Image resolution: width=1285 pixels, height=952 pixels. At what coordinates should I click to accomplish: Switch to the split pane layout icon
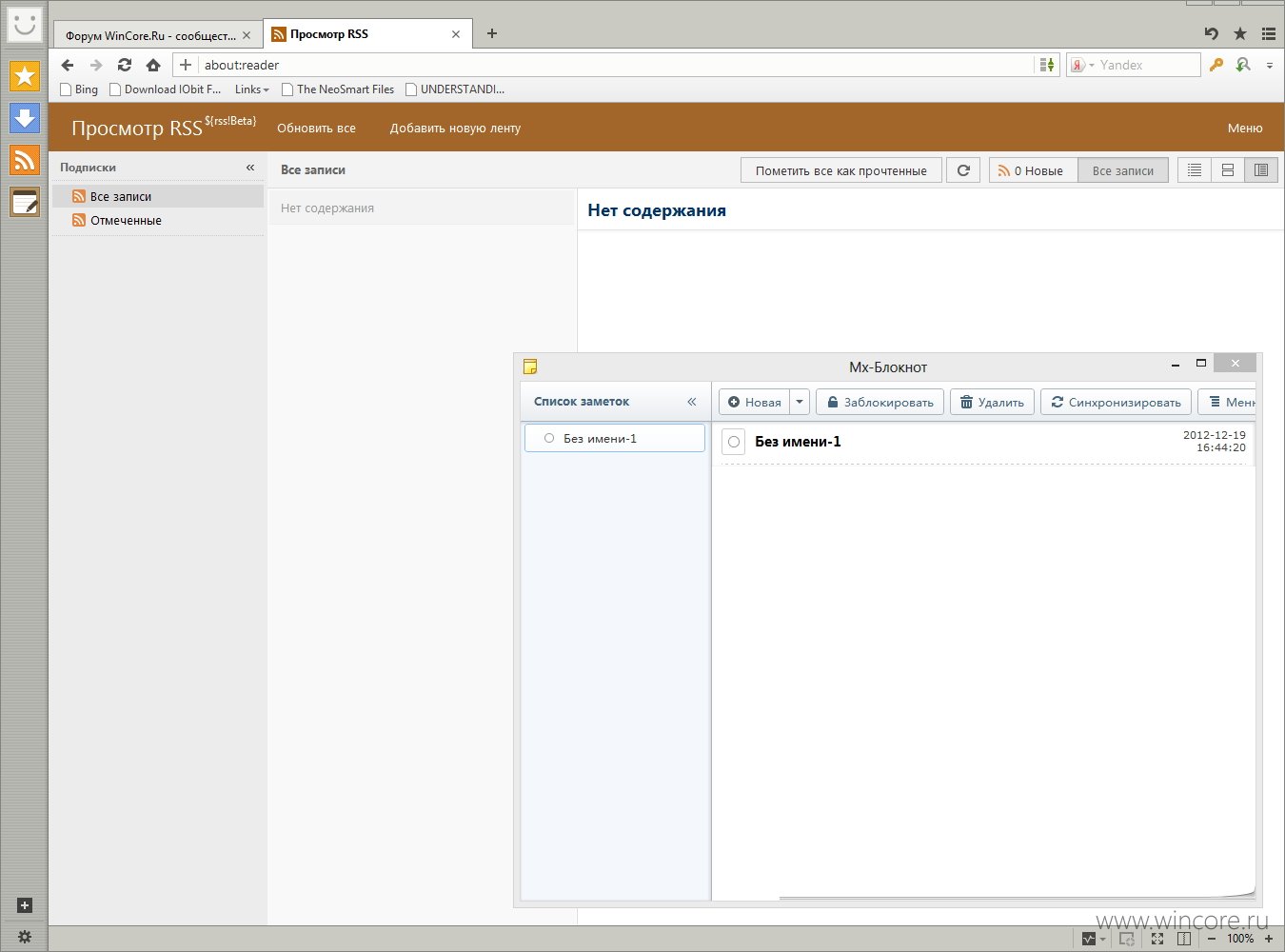pos(1261,170)
